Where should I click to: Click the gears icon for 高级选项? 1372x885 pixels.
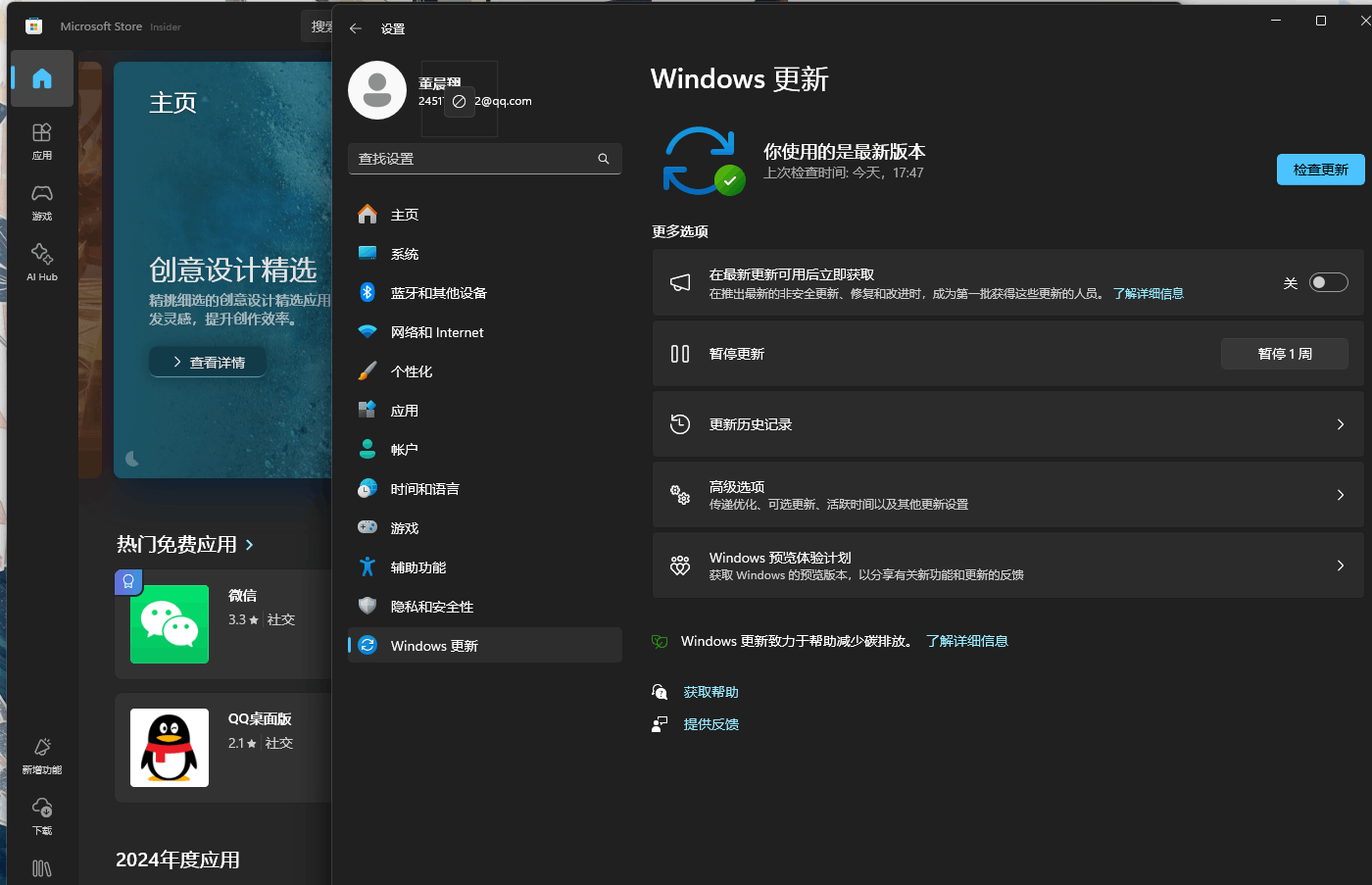680,495
